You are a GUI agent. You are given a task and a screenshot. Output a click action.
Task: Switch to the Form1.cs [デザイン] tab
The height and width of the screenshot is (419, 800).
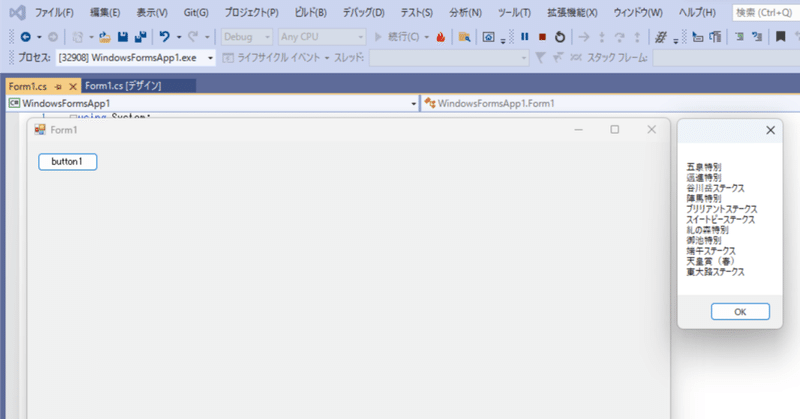pos(138,86)
